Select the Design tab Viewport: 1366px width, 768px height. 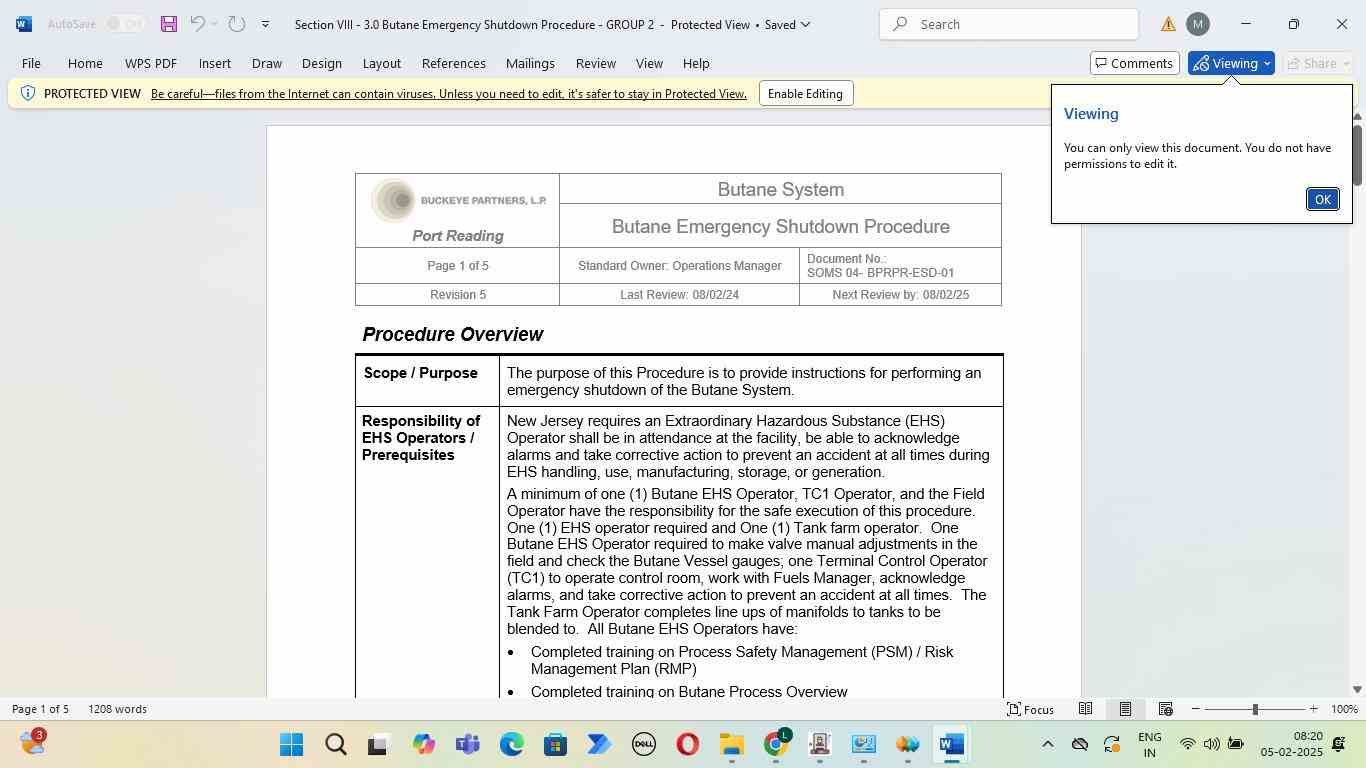pos(322,63)
